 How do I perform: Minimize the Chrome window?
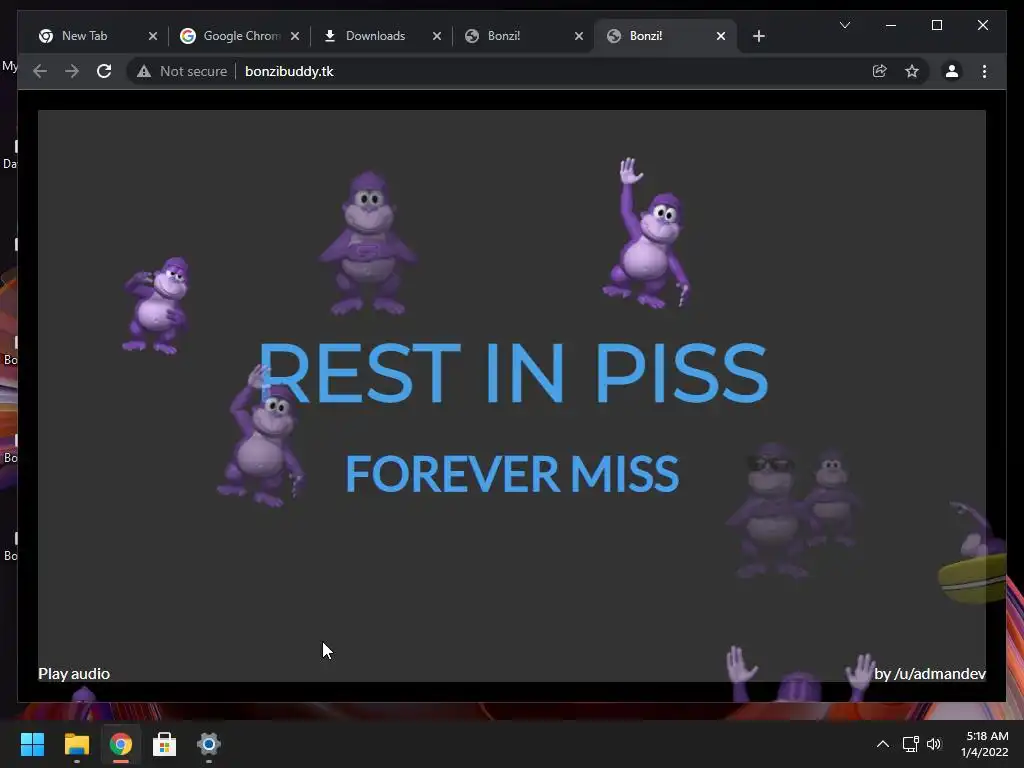click(x=891, y=25)
